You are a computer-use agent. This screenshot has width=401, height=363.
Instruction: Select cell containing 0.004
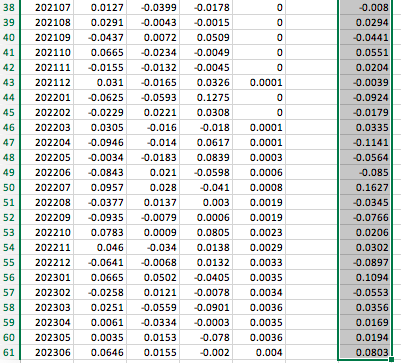point(259,352)
